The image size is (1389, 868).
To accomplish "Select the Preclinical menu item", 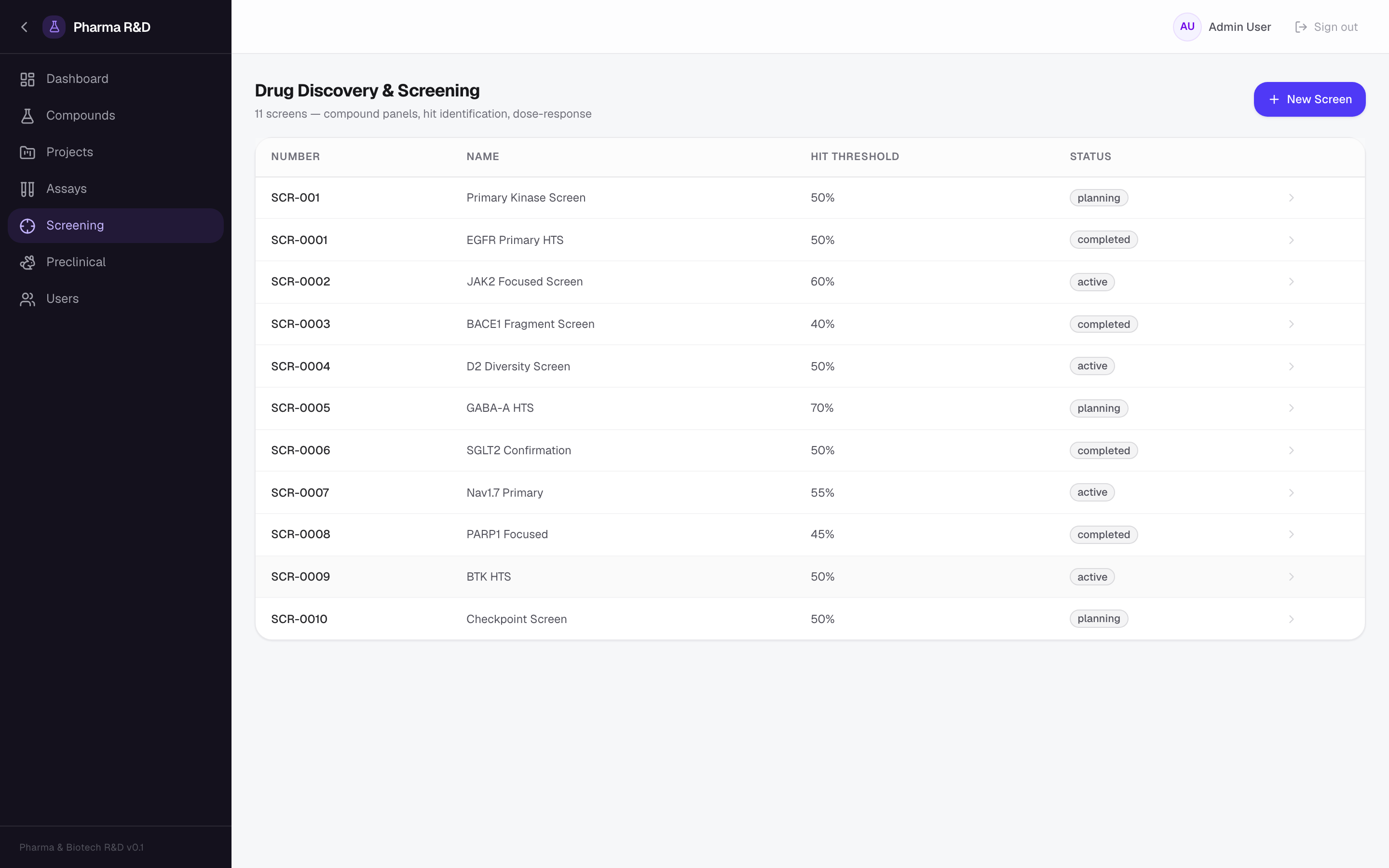I will [115, 262].
